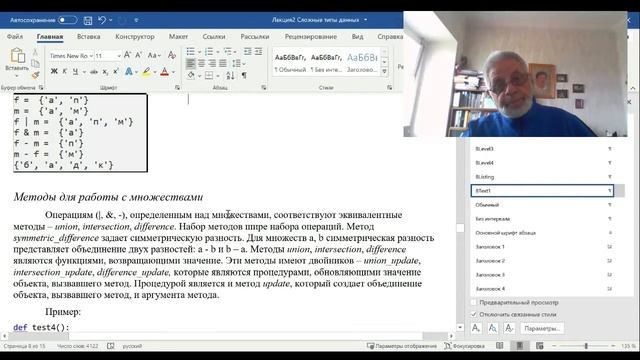Viewport: 640px width, 360px height.
Task: Click the horizontal document scrollbar
Action: click(x=228, y=336)
